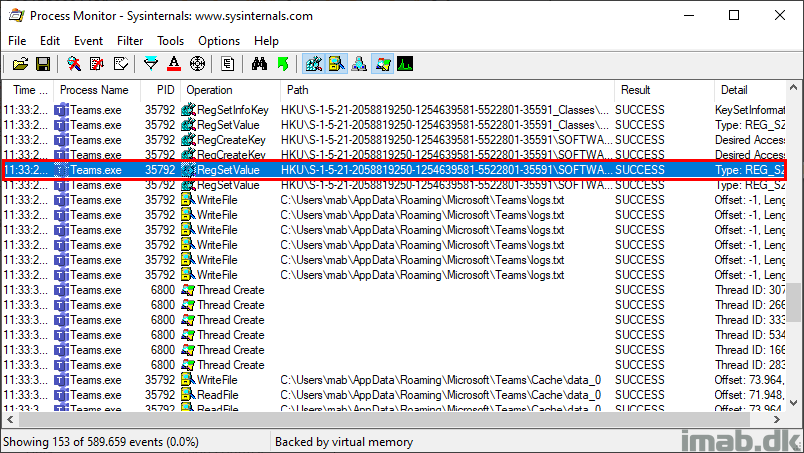The height and width of the screenshot is (453, 804).
Task: Toggle the Autoscroll toolbar button
Action: point(97,64)
